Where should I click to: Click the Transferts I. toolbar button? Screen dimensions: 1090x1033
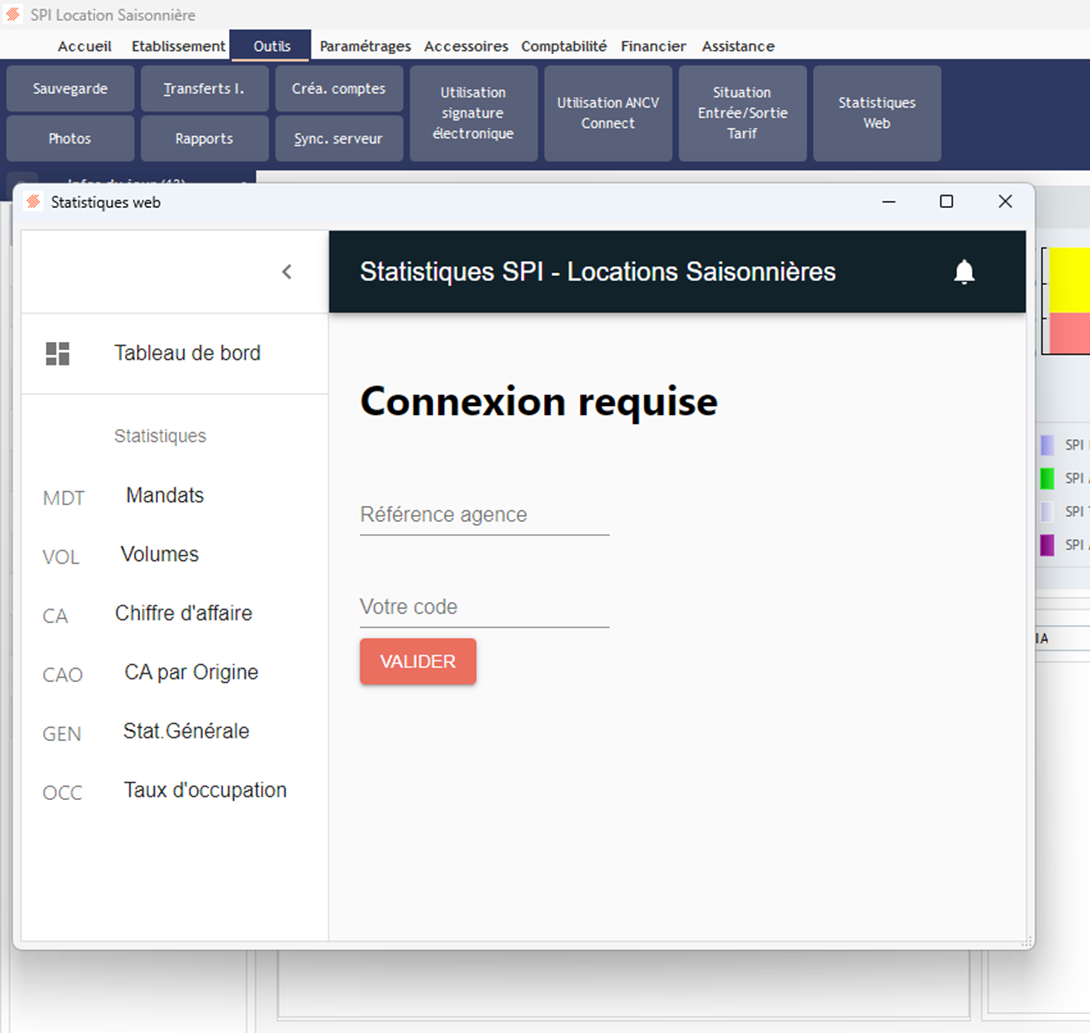pyautogui.click(x=204, y=89)
